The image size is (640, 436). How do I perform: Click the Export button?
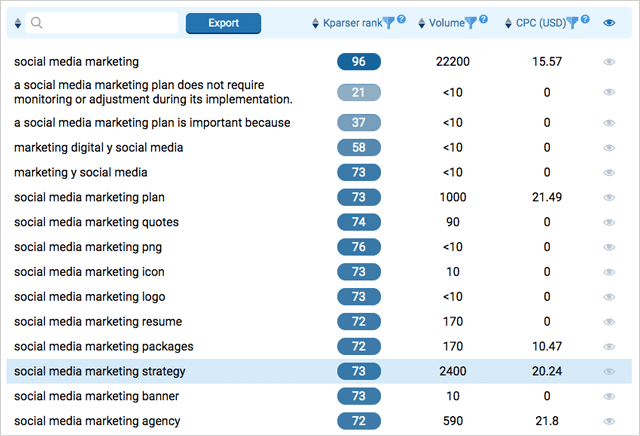click(223, 23)
